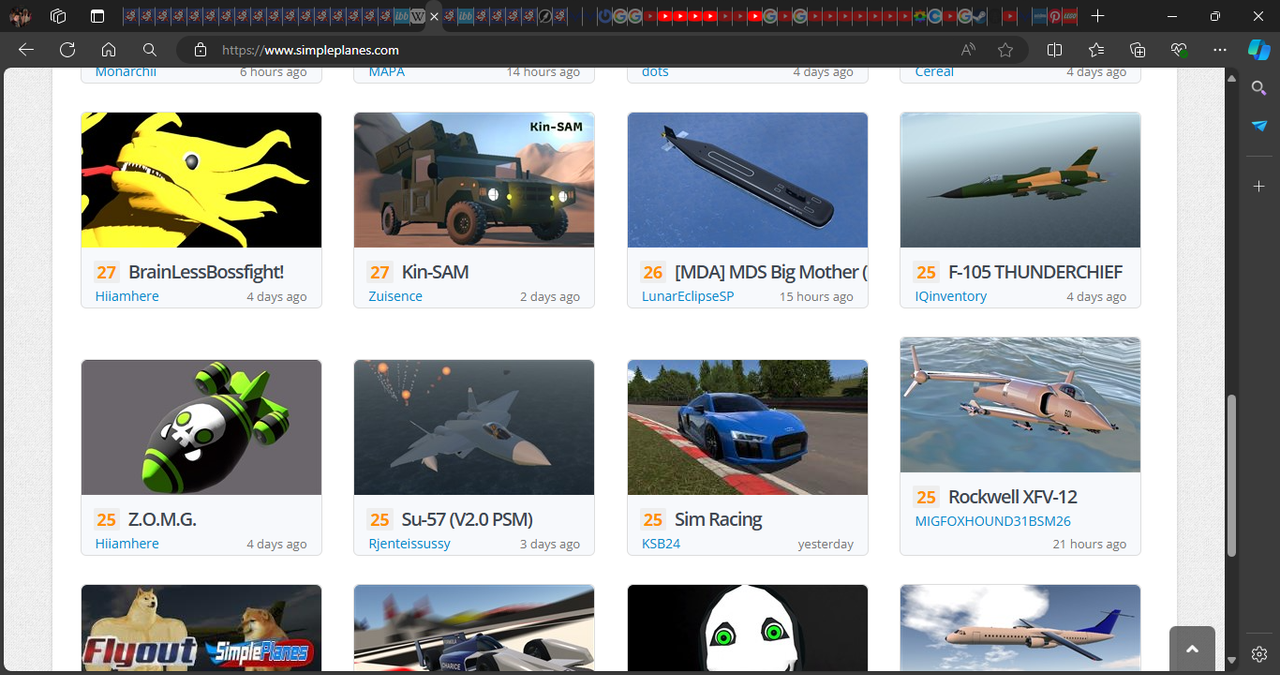Go back to the previous page
Image resolution: width=1280 pixels, height=675 pixels.
tap(26, 49)
